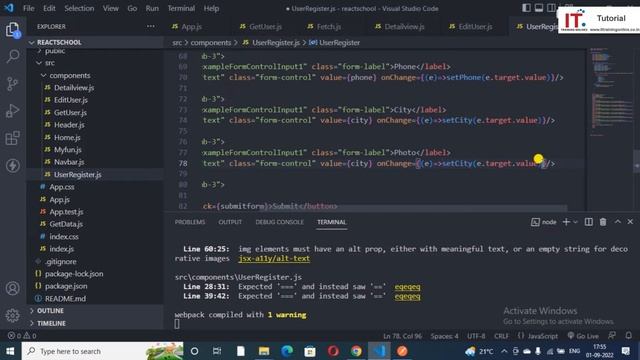Screen dimensions: 640x360
Task: Click the Ln 78, Col 96 status
Action: [402, 336]
